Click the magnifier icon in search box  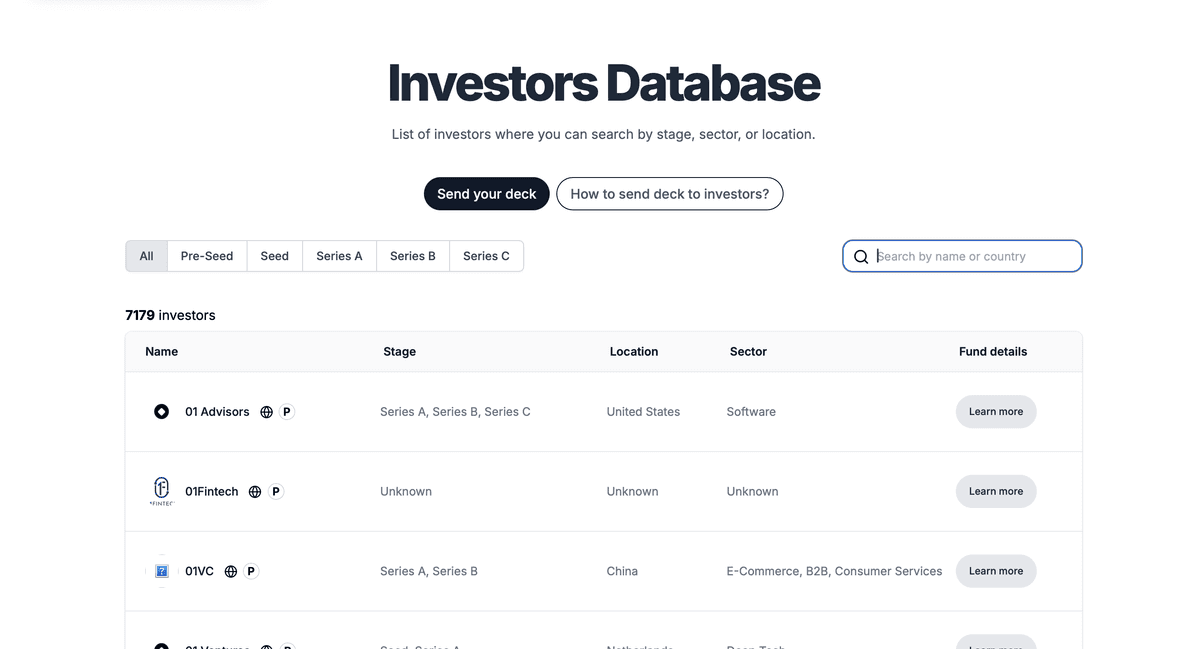(x=861, y=257)
